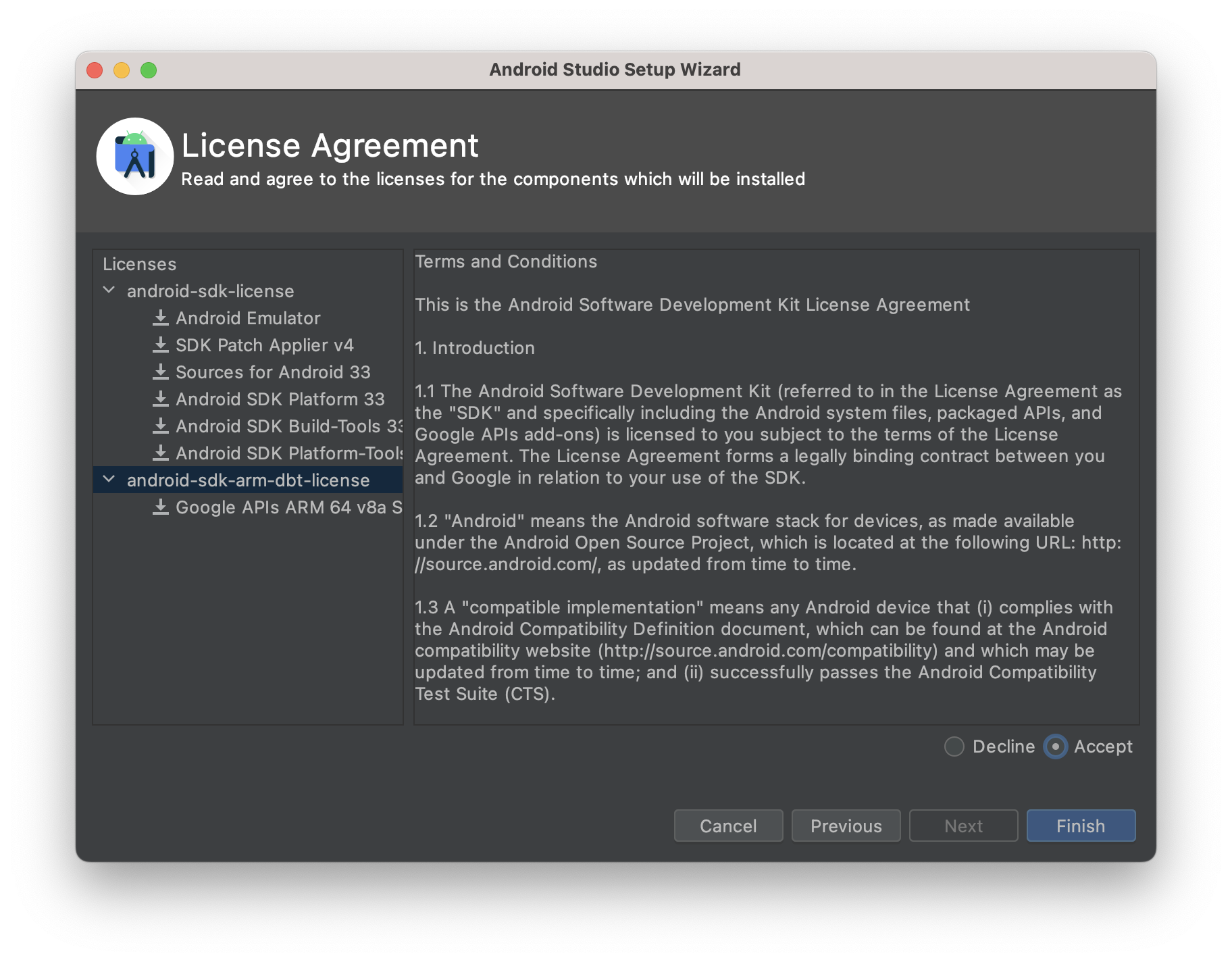
Task: Click the disabled Next button
Action: (963, 826)
